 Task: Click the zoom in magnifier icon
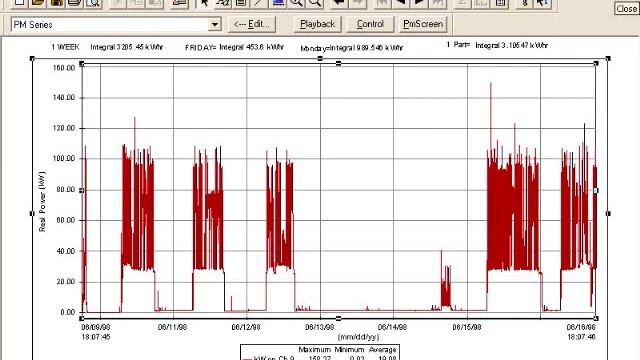pyautogui.click(x=296, y=3)
